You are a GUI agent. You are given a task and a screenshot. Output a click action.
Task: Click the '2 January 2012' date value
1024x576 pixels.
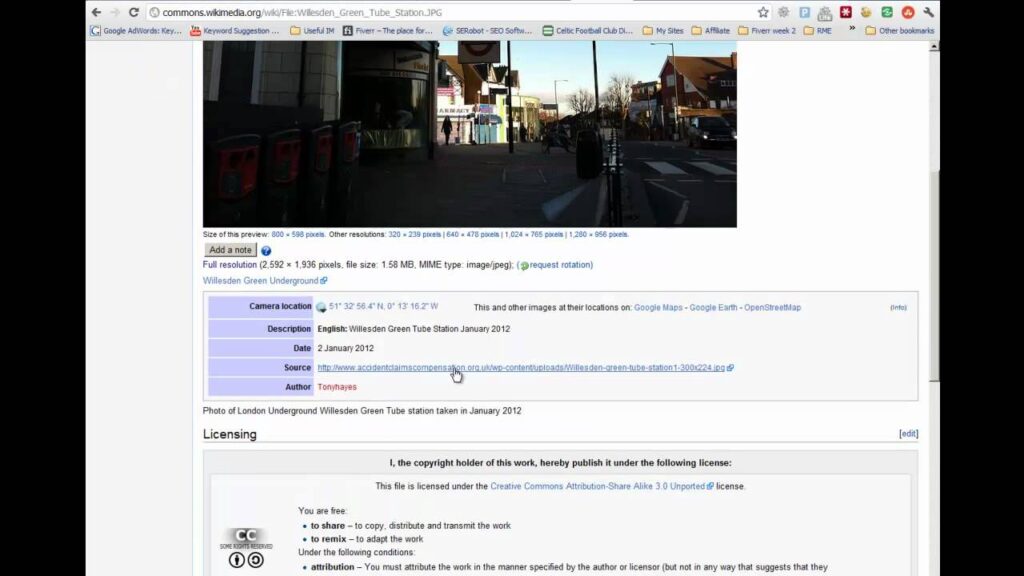(345, 349)
